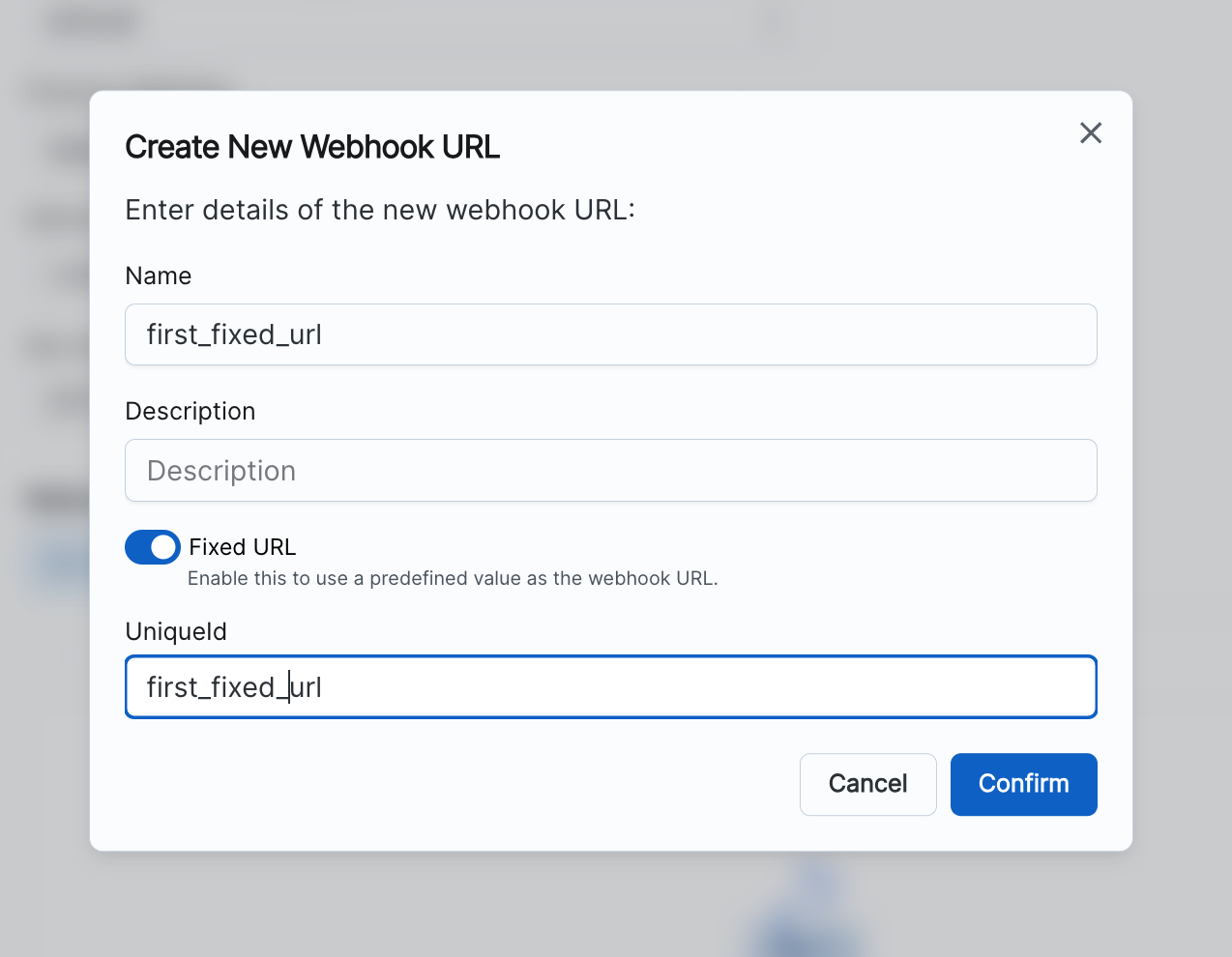Click the first_fixed_url text in UniqueId field
1232x957 pixels.
(234, 688)
